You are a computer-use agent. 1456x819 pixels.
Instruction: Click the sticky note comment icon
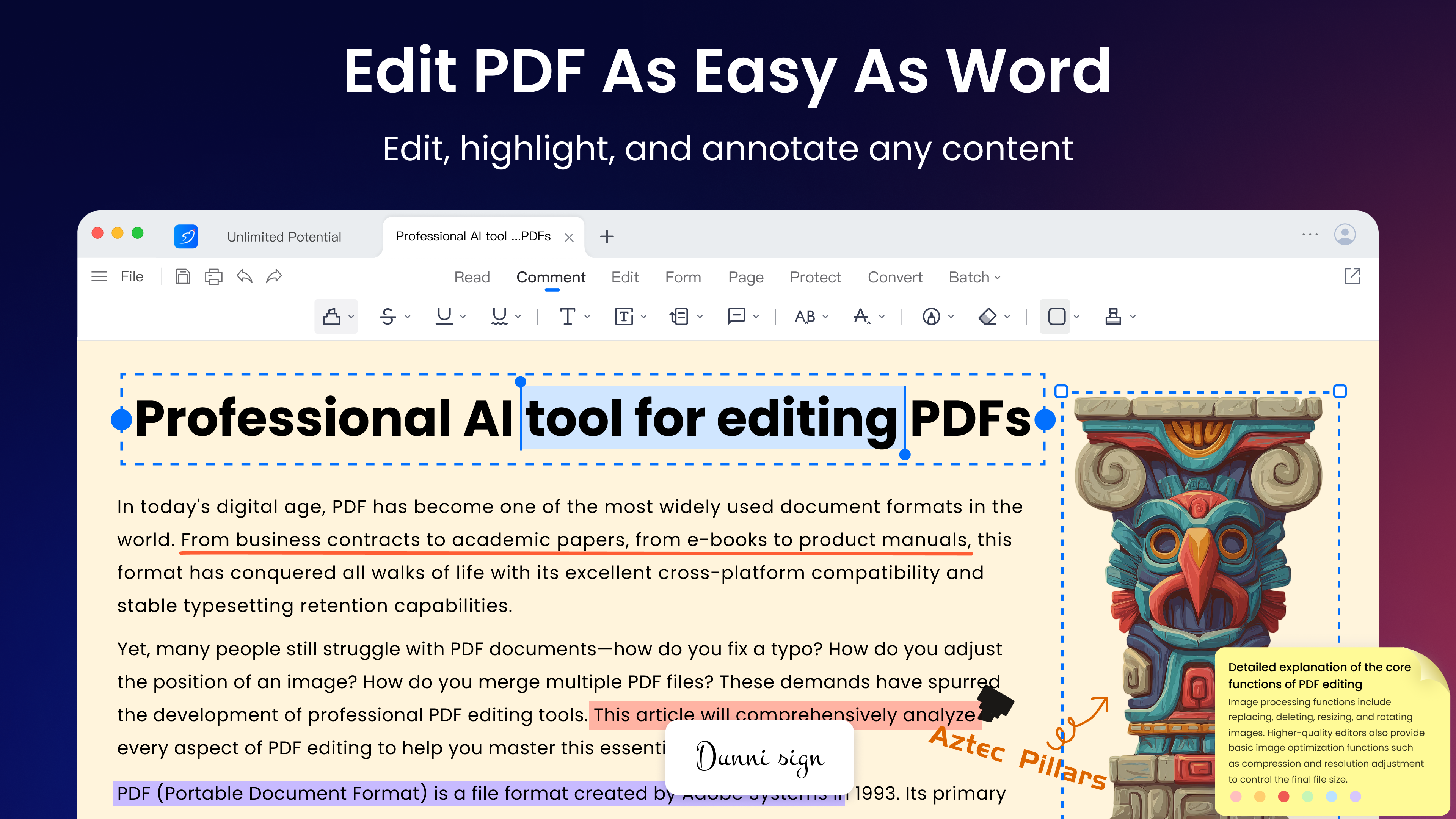736,317
